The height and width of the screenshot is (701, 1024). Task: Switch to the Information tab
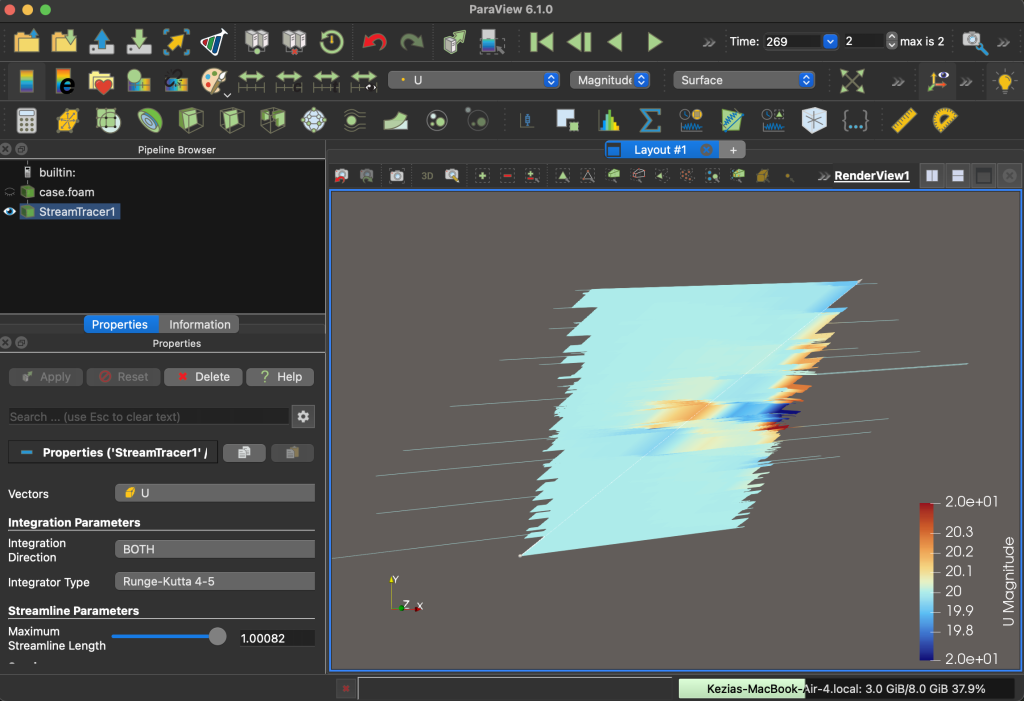[199, 325]
